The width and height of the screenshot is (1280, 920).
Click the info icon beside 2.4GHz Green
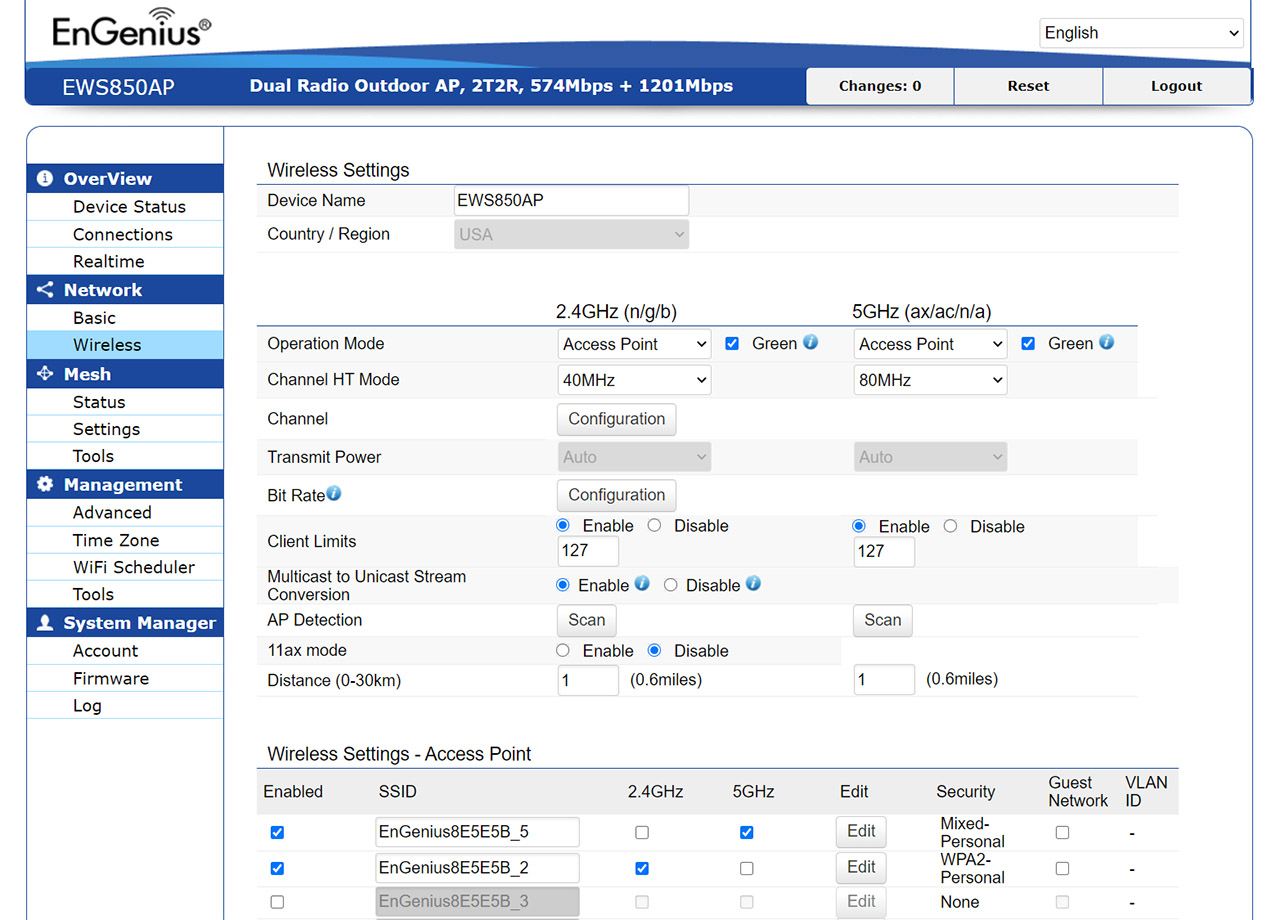point(810,342)
